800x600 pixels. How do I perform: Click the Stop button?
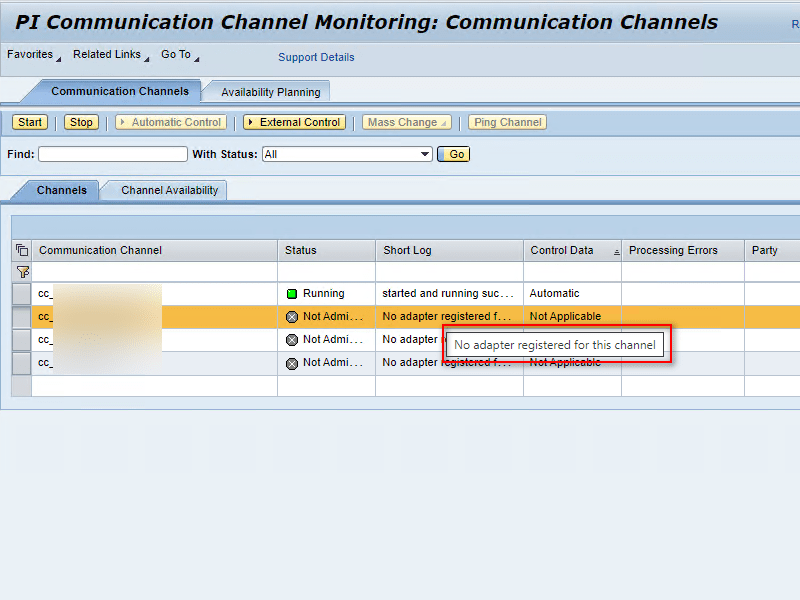point(81,122)
